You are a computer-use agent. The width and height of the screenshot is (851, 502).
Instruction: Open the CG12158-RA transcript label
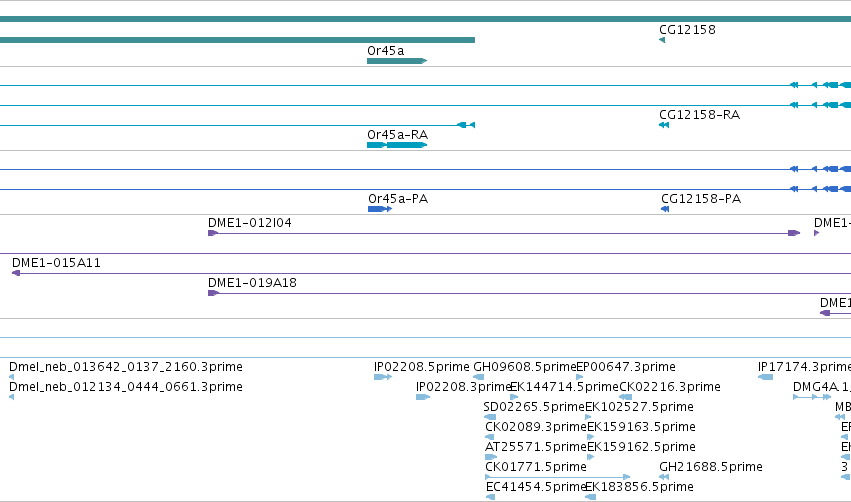click(699, 115)
